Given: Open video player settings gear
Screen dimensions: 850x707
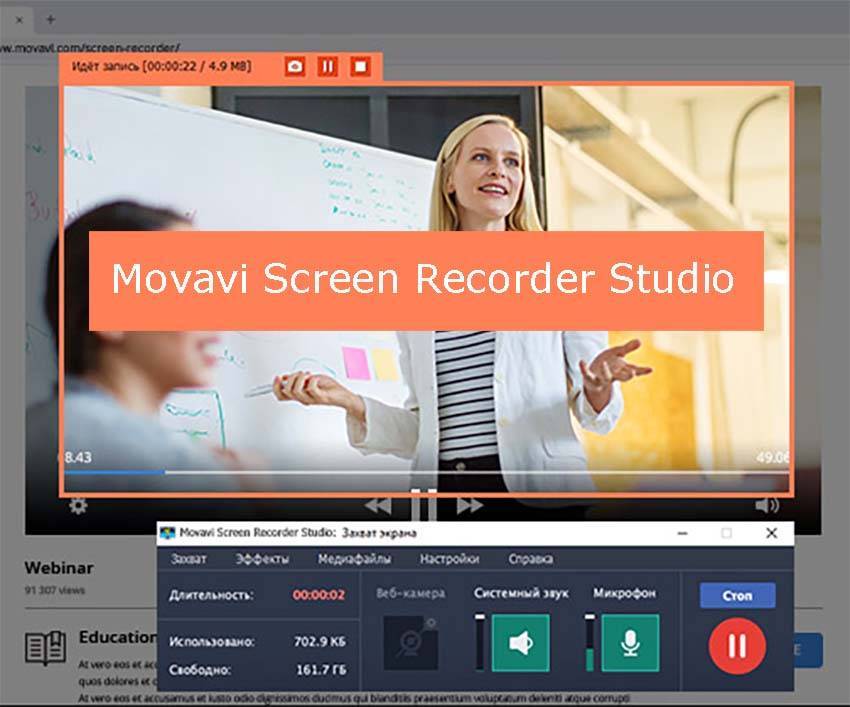Looking at the screenshot, I should pos(78,506).
